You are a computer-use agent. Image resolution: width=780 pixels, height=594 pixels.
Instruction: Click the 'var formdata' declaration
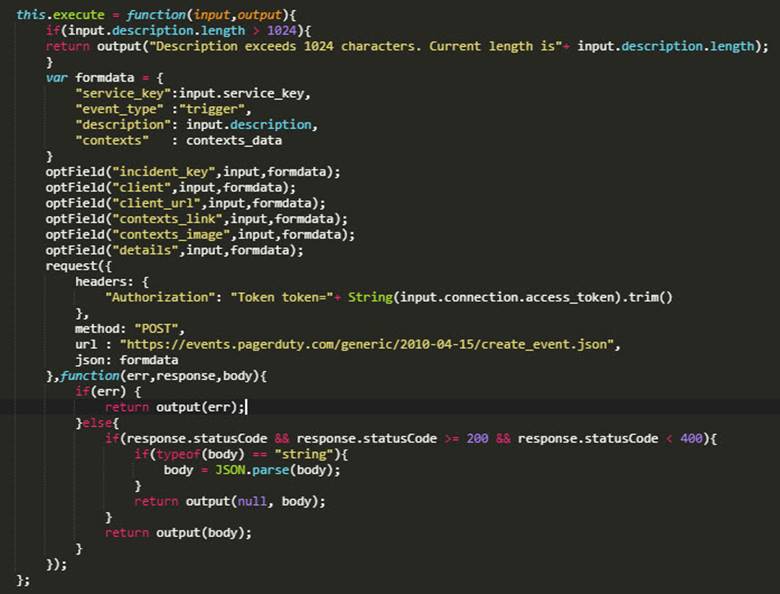(90, 78)
